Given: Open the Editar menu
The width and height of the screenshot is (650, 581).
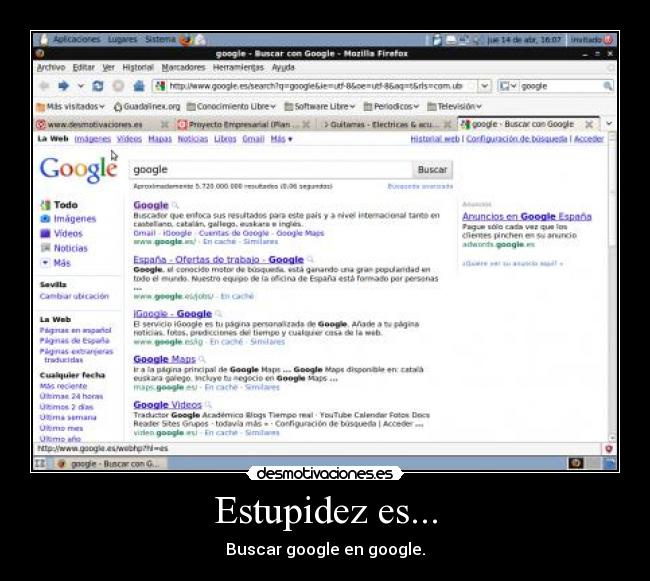Looking at the screenshot, I should click(84, 67).
